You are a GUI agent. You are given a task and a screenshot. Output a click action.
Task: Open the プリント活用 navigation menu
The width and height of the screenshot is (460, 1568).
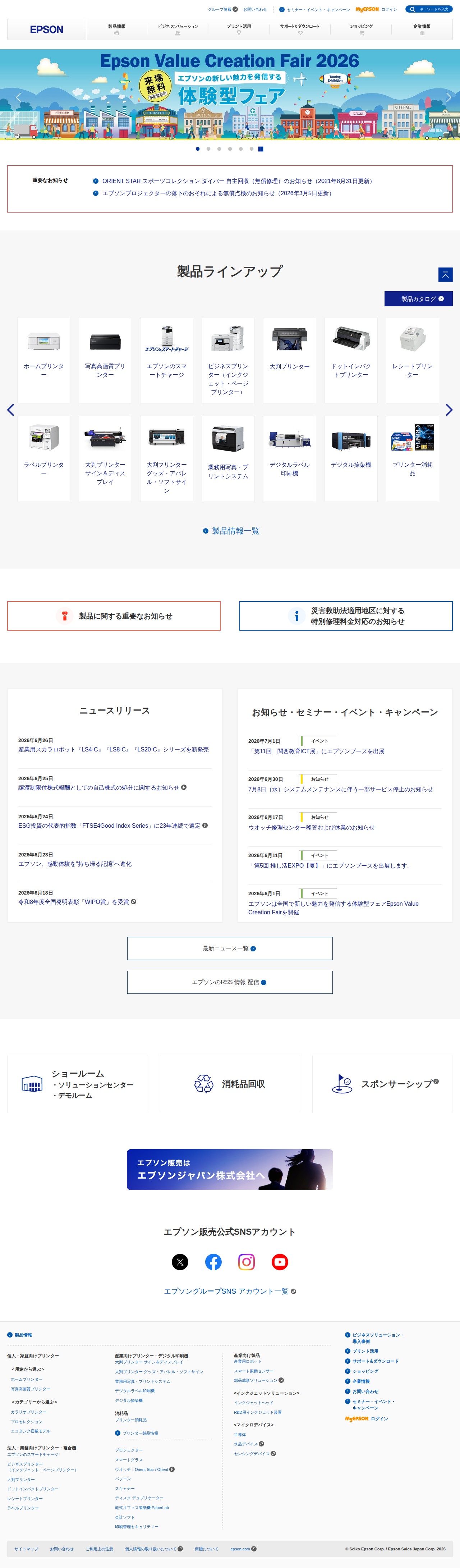[239, 29]
